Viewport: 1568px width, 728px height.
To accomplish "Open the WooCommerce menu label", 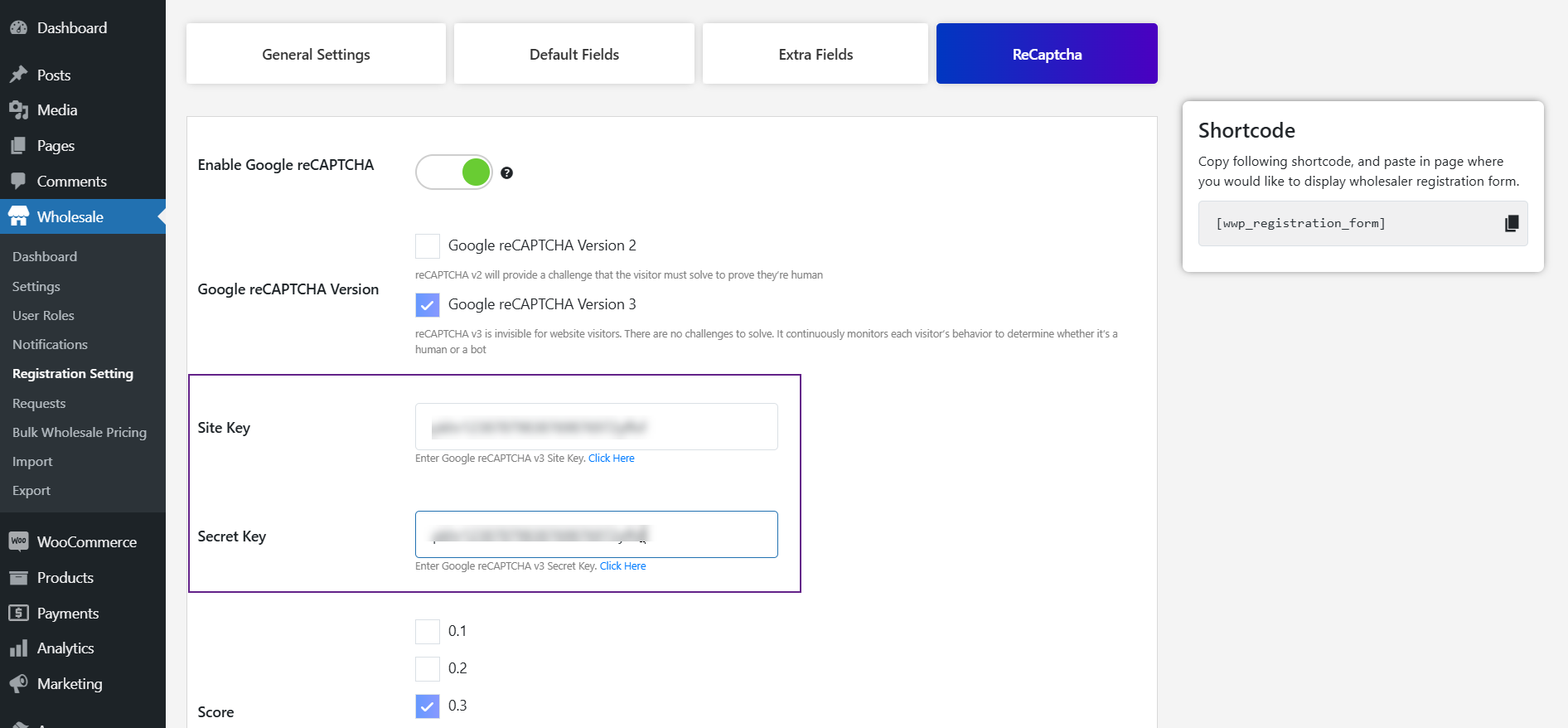I will pos(87,541).
